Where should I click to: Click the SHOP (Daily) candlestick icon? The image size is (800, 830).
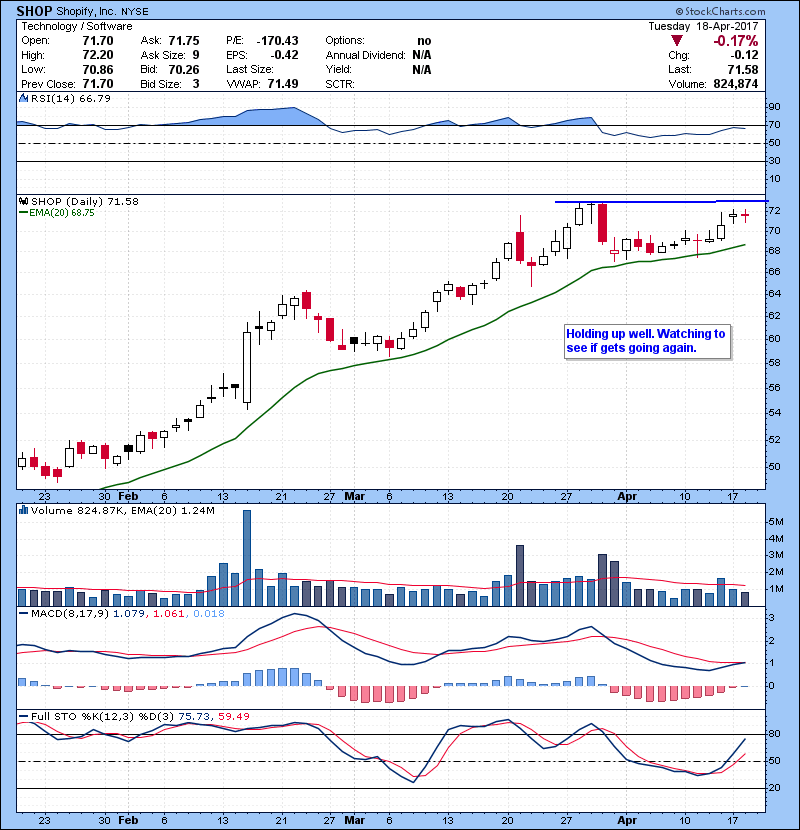click(23, 201)
